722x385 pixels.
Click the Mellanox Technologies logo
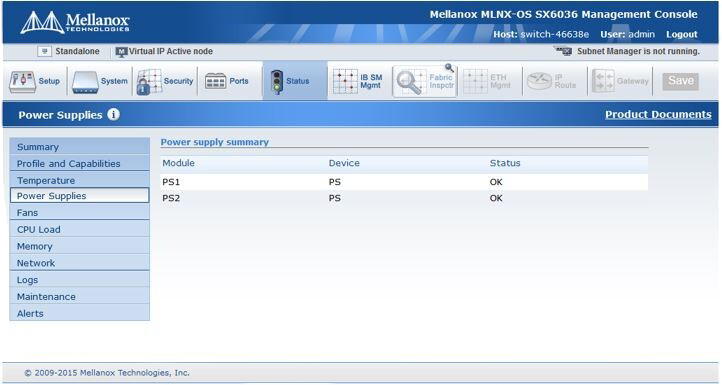75,23
